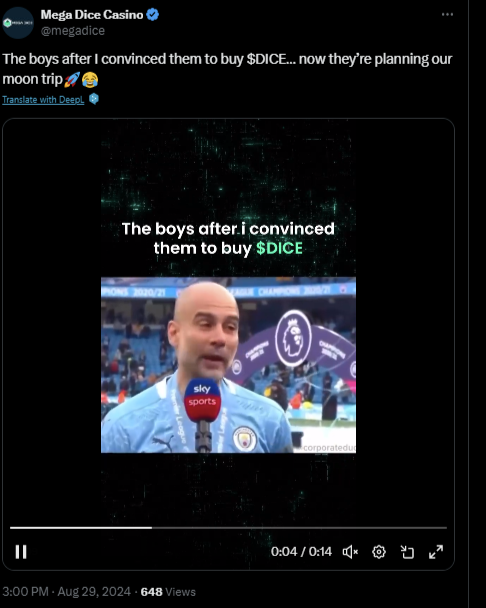The image size is (486, 608).
Task: Click the Mega Dice Casino display name
Action: click(x=92, y=15)
